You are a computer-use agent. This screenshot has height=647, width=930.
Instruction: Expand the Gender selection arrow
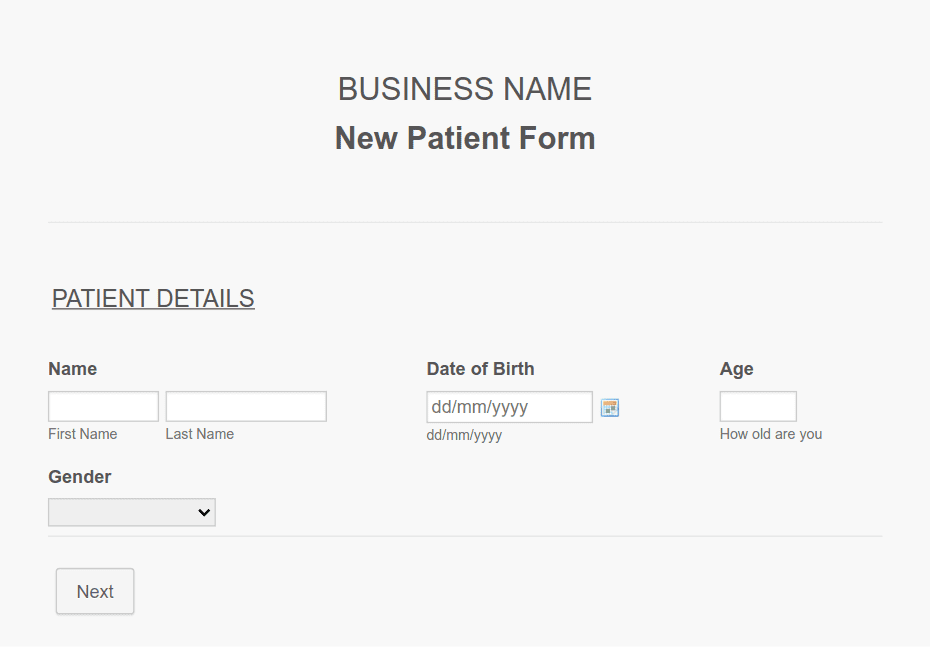click(x=205, y=512)
